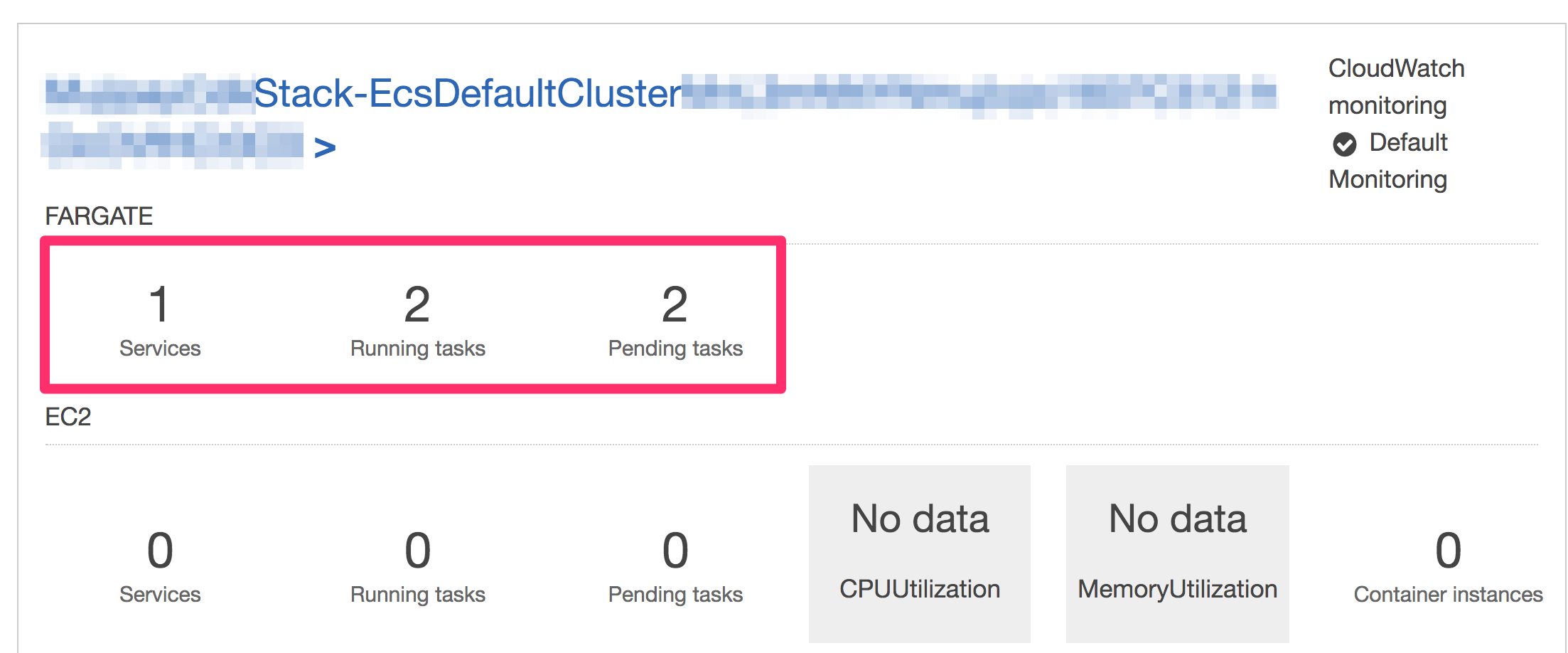The width and height of the screenshot is (1568, 653).
Task: Select the EC2 section header
Action: (x=68, y=417)
